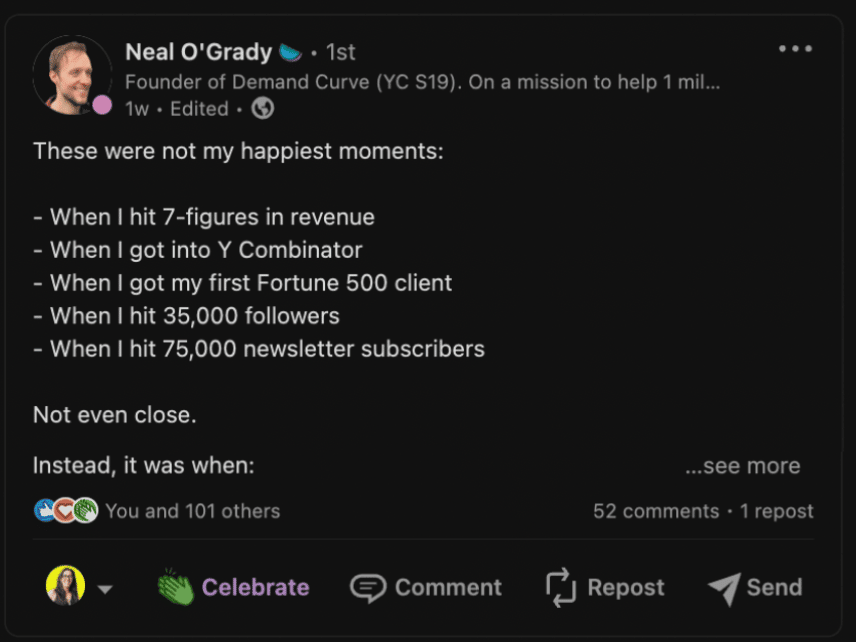856x642 pixels.
Task: View "You and 101 others" reactions
Action: tap(192, 511)
